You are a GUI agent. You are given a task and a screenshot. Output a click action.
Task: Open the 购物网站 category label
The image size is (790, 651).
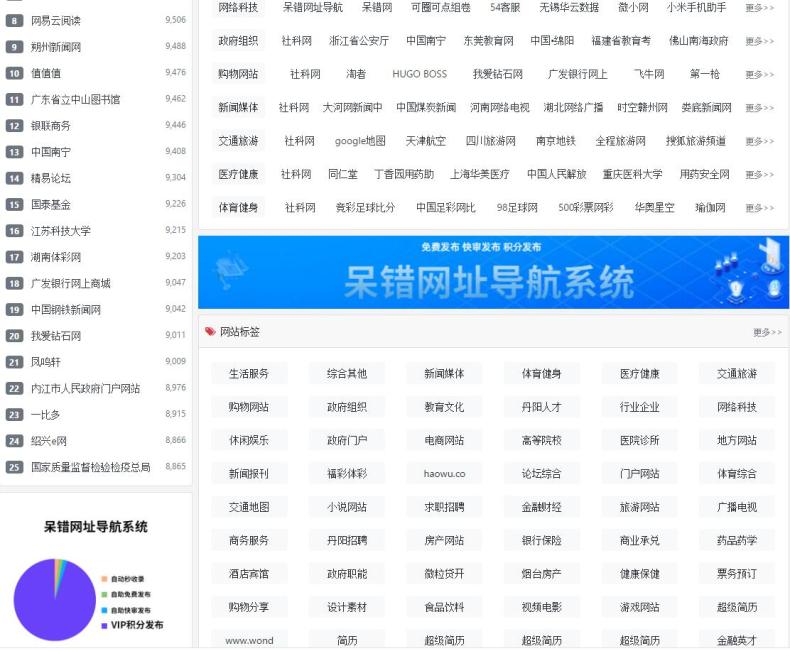click(x=238, y=74)
